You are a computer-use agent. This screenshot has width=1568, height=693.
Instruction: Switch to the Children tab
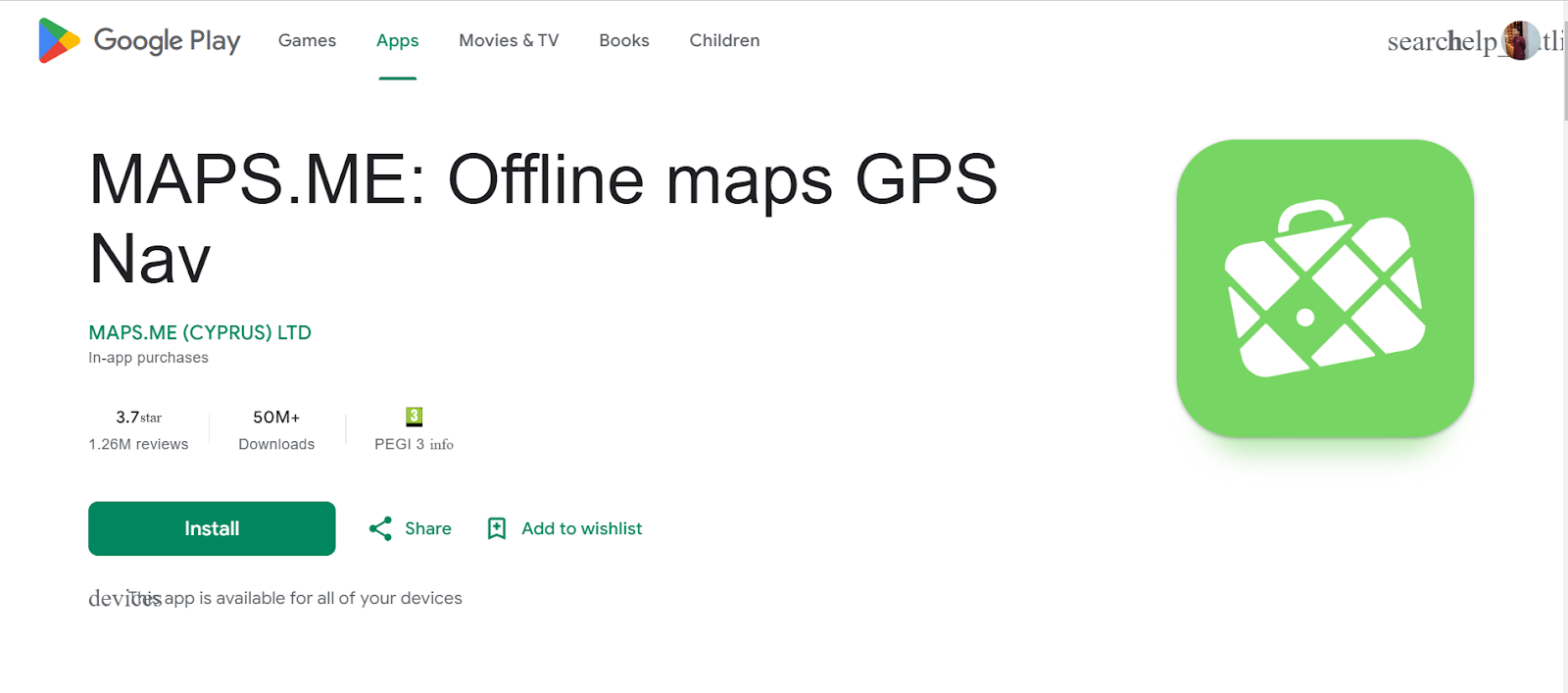[724, 40]
